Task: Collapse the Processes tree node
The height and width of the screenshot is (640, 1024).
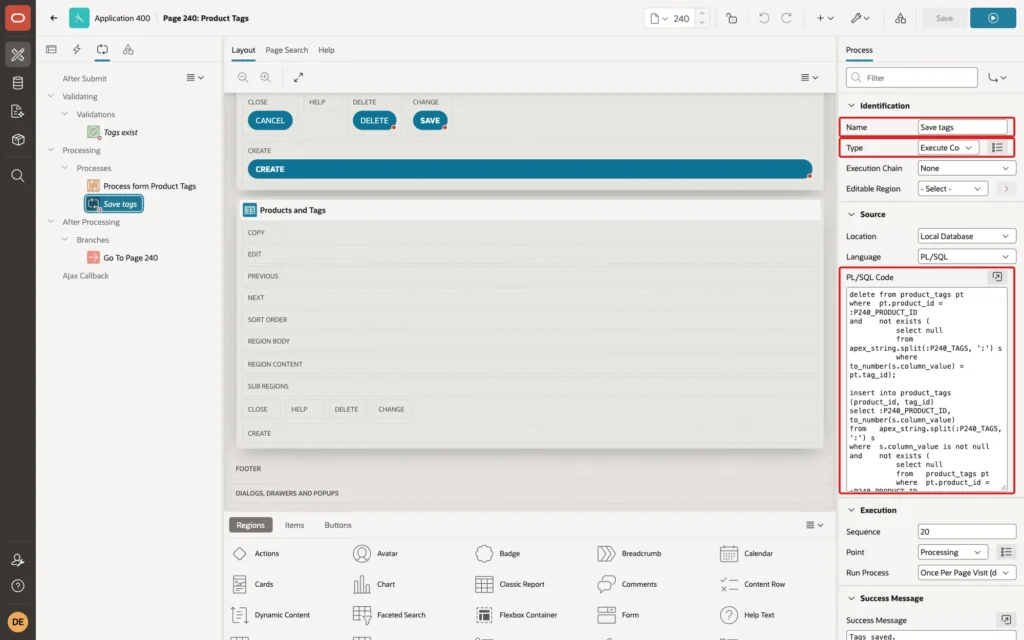Action: click(x=65, y=168)
